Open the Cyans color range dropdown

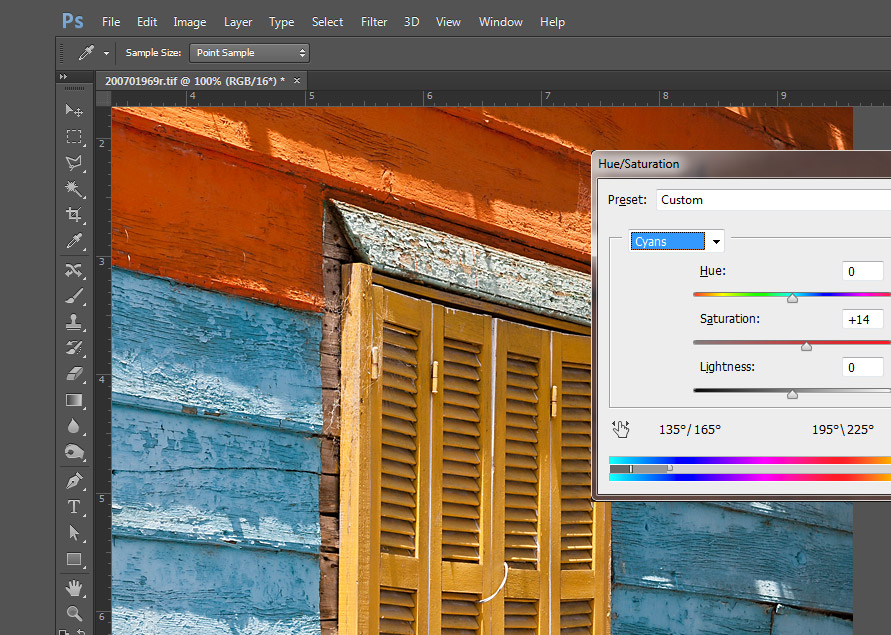coord(676,242)
